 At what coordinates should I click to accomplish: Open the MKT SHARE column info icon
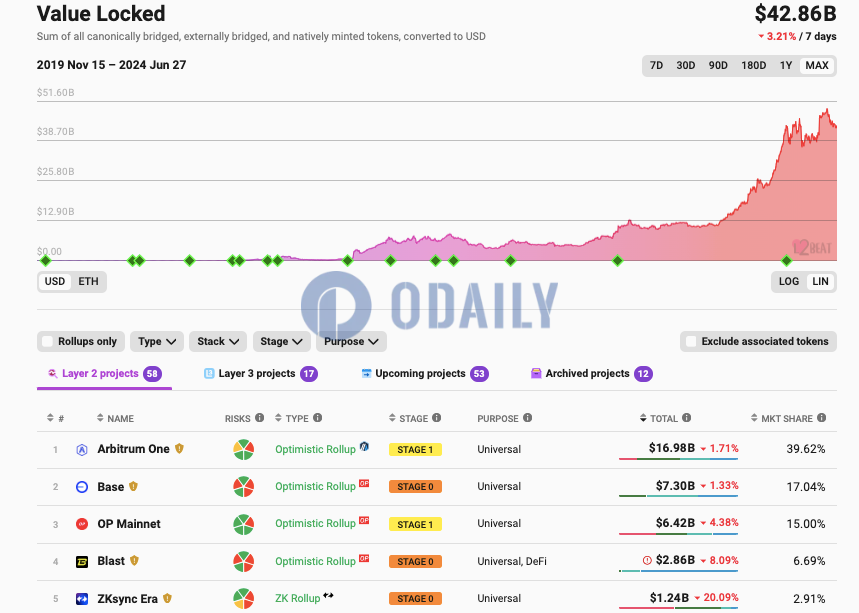click(822, 418)
